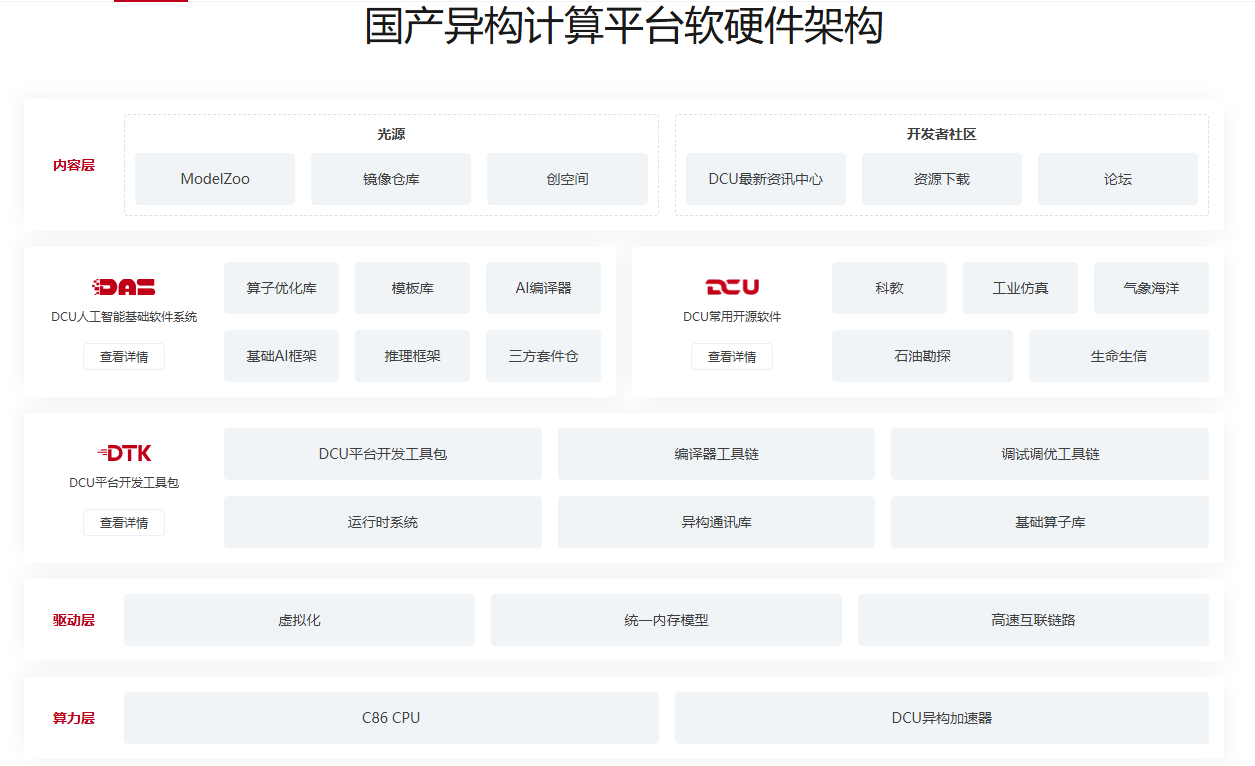This screenshot has height=766, width=1255.
Task: Click the 国产异构计算平台软硬件架构 title
Action: coord(624,27)
